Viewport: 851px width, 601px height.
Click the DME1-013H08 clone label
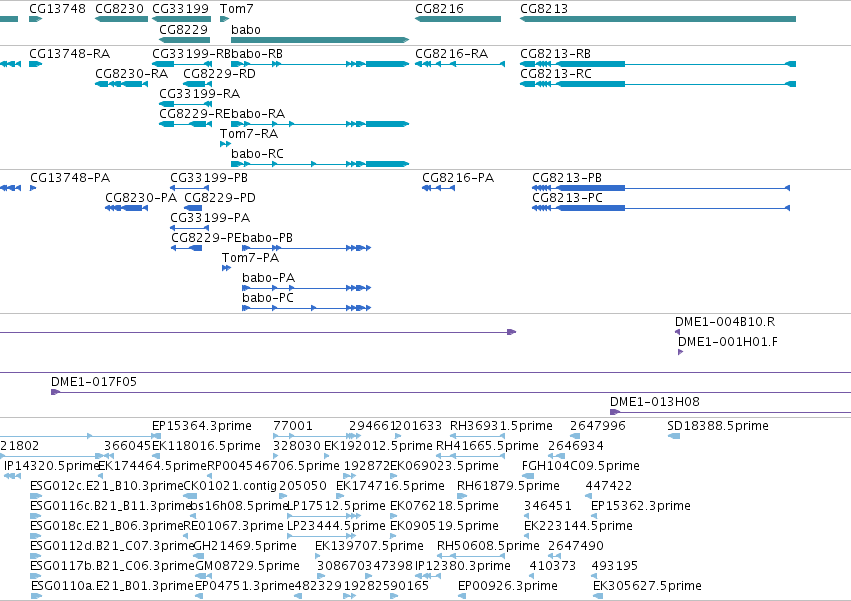tap(655, 402)
